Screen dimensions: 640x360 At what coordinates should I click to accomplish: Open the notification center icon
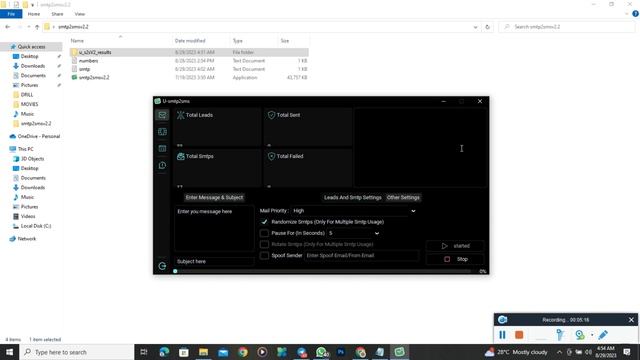pos(627,352)
